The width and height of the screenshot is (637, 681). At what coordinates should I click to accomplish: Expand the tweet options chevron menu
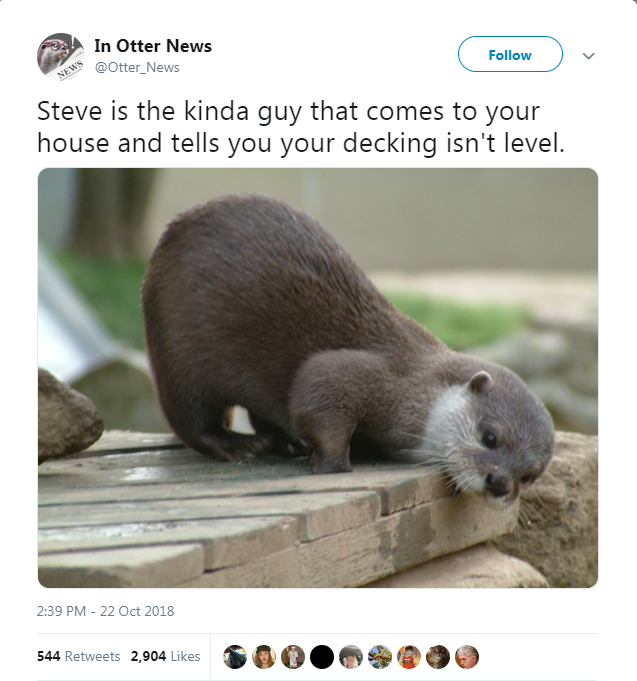[x=588, y=56]
